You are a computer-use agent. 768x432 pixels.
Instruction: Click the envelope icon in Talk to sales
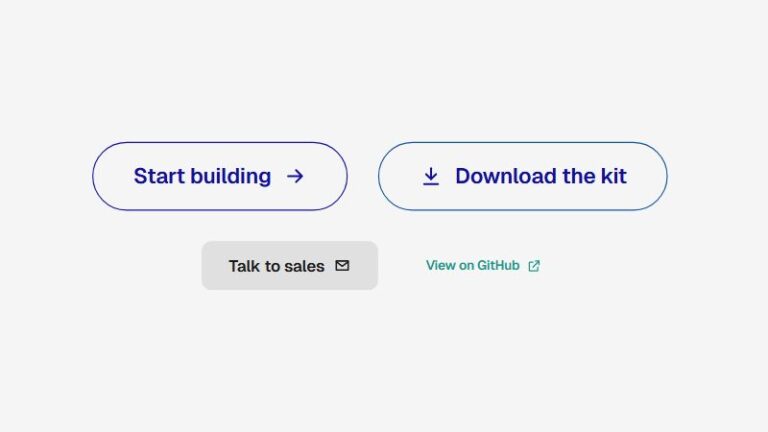(x=342, y=265)
